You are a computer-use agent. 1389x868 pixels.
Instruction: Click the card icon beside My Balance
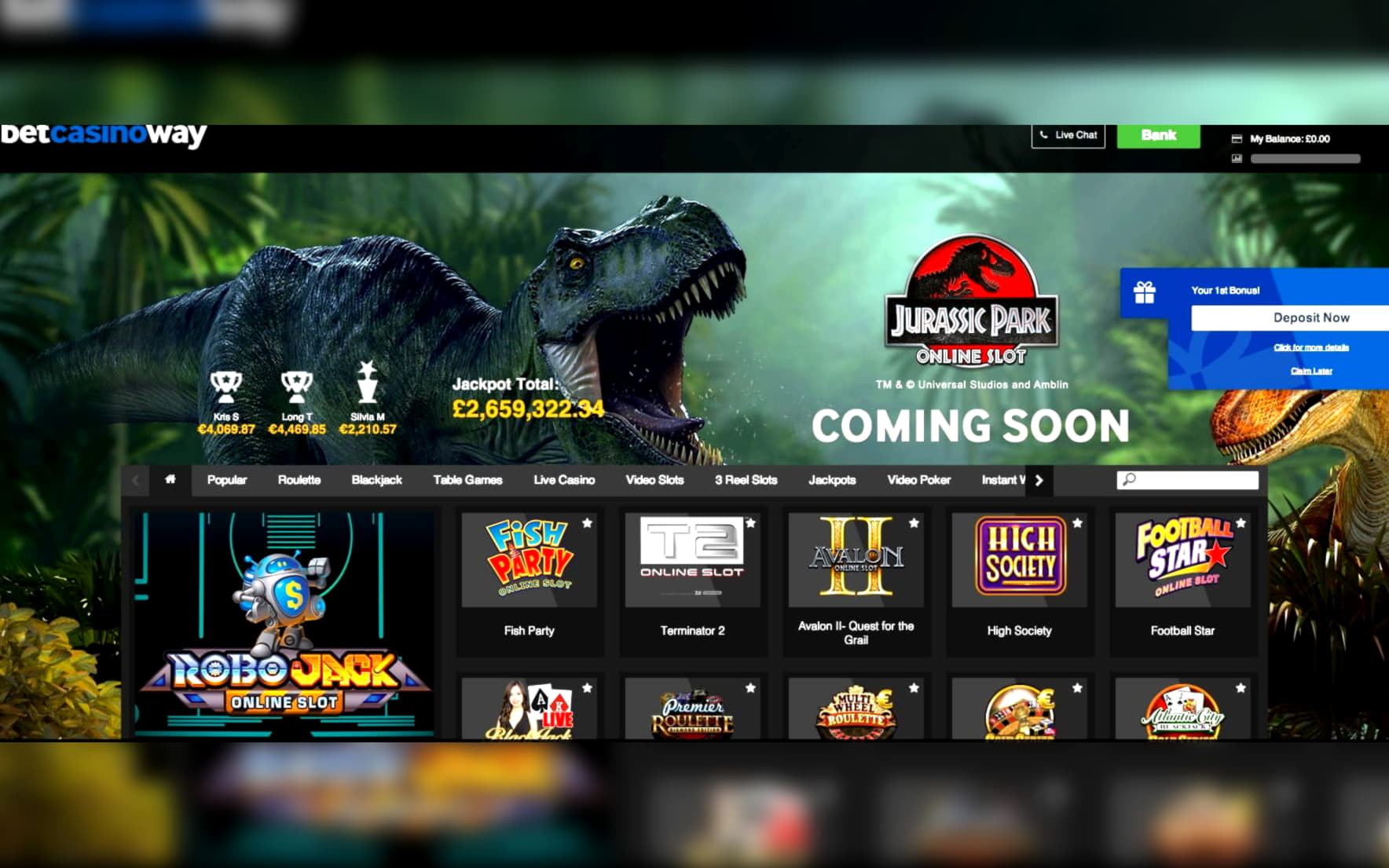pyautogui.click(x=1237, y=139)
